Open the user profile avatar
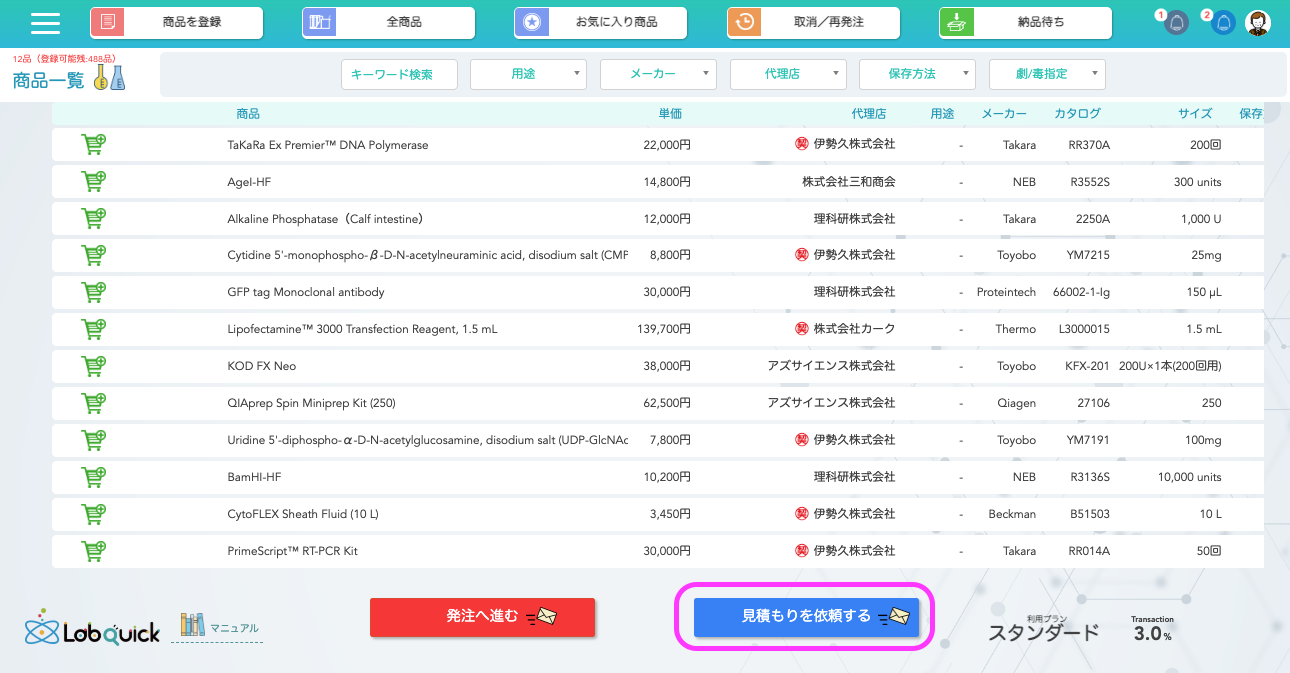 (x=1258, y=23)
